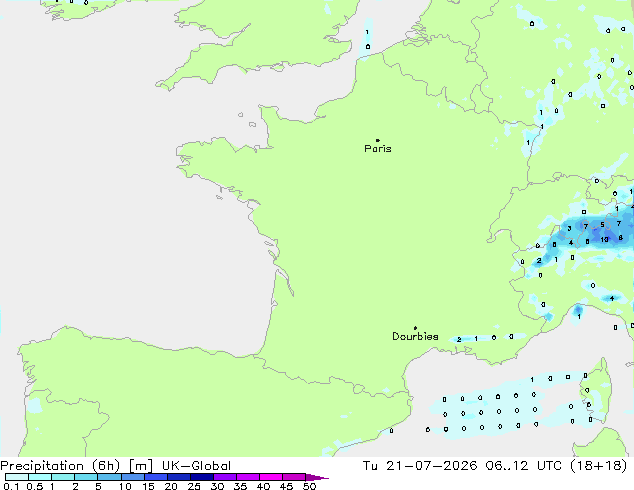Image resolution: width=634 pixels, height=490 pixels.
Task: Select the 15–20 legend color swatch
Action: click(x=155, y=477)
